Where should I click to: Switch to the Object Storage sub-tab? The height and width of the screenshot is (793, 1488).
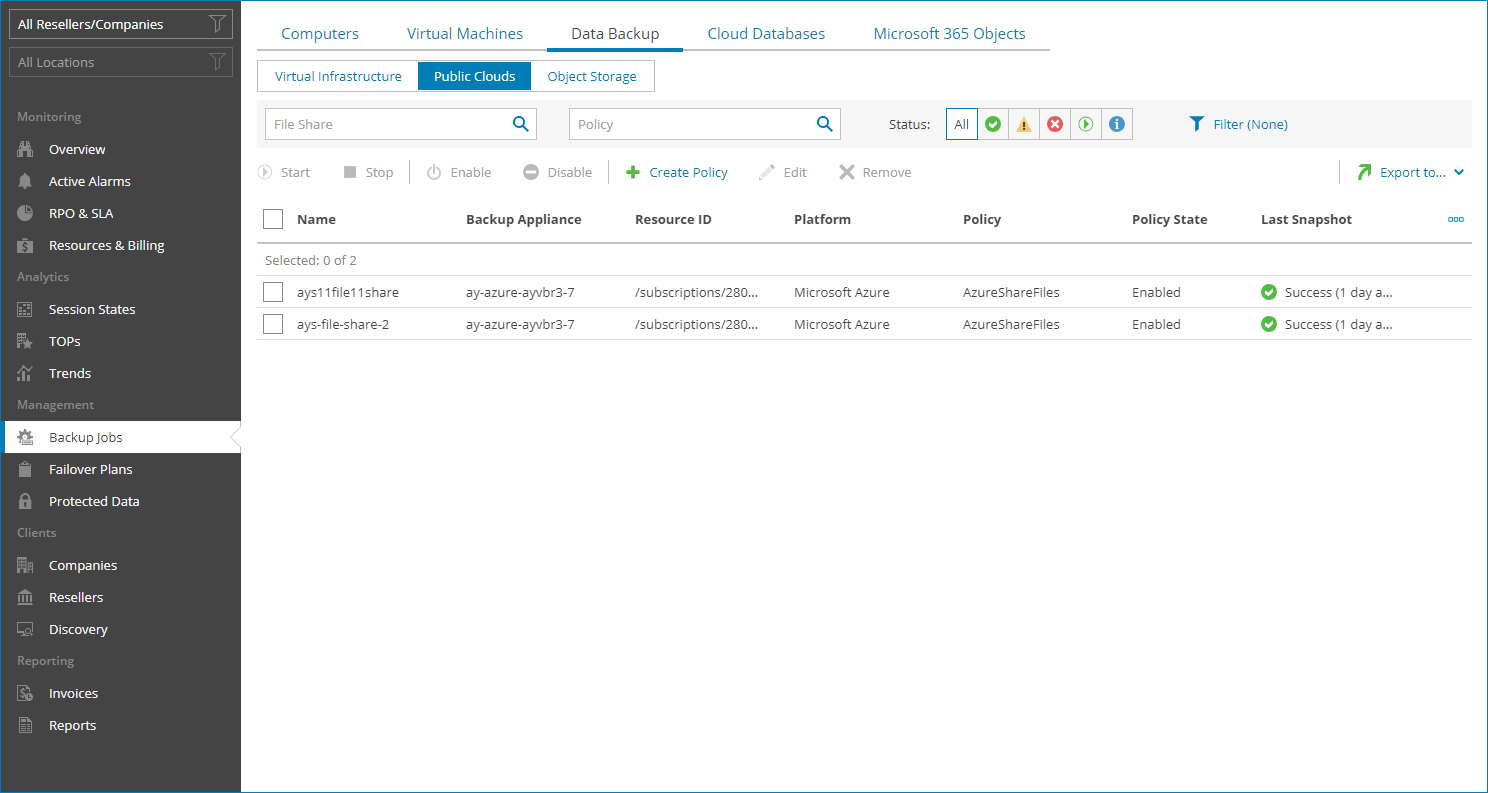tap(592, 77)
